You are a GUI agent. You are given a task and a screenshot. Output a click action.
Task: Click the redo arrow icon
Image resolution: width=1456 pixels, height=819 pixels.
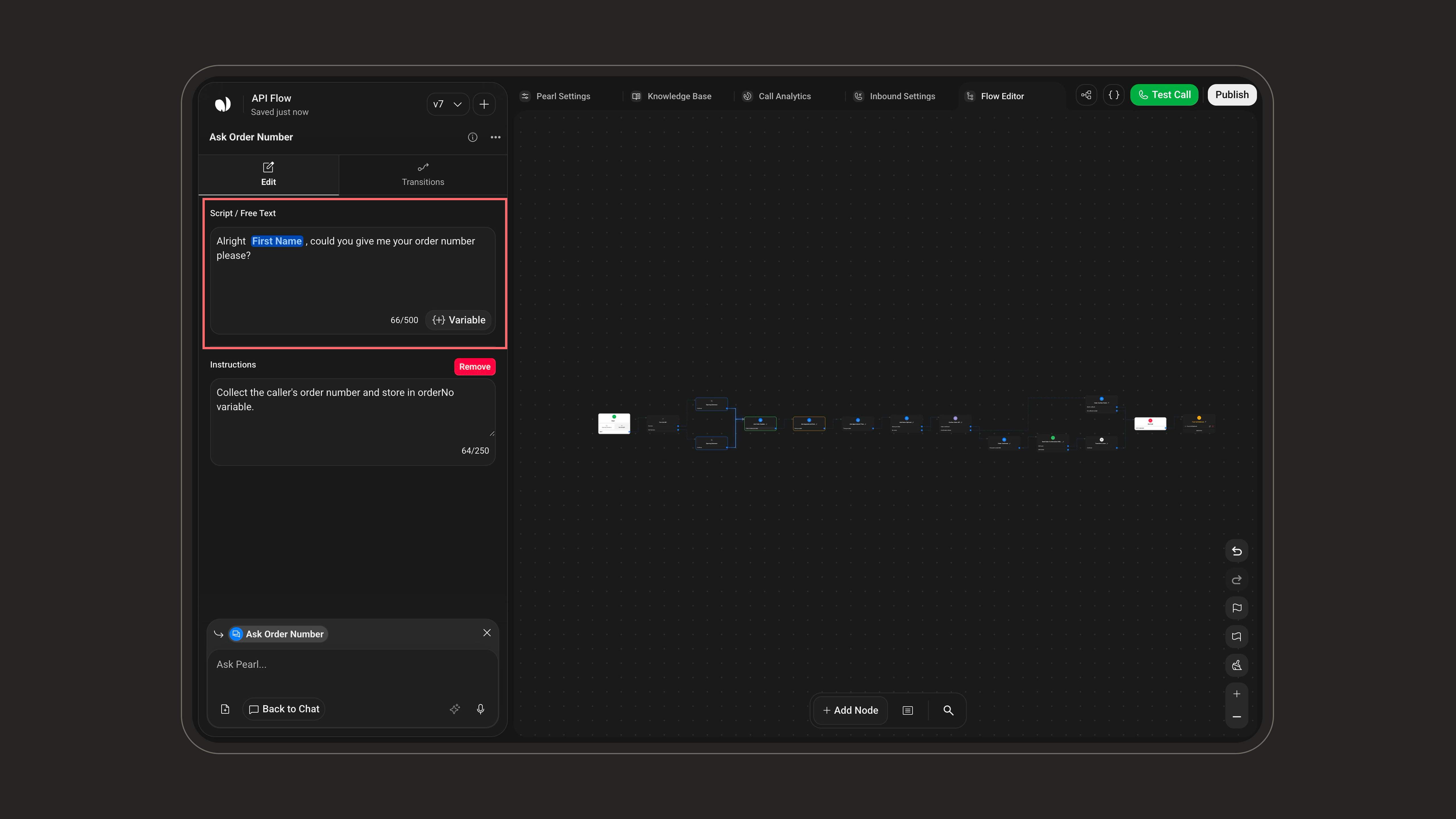(1237, 580)
